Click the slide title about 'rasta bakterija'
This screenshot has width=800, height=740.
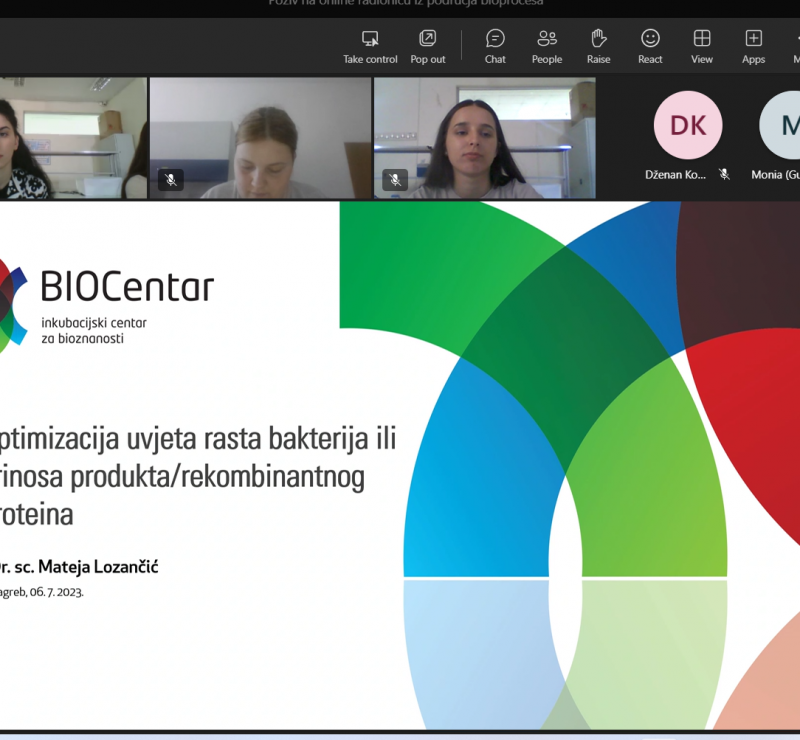pyautogui.click(x=197, y=476)
